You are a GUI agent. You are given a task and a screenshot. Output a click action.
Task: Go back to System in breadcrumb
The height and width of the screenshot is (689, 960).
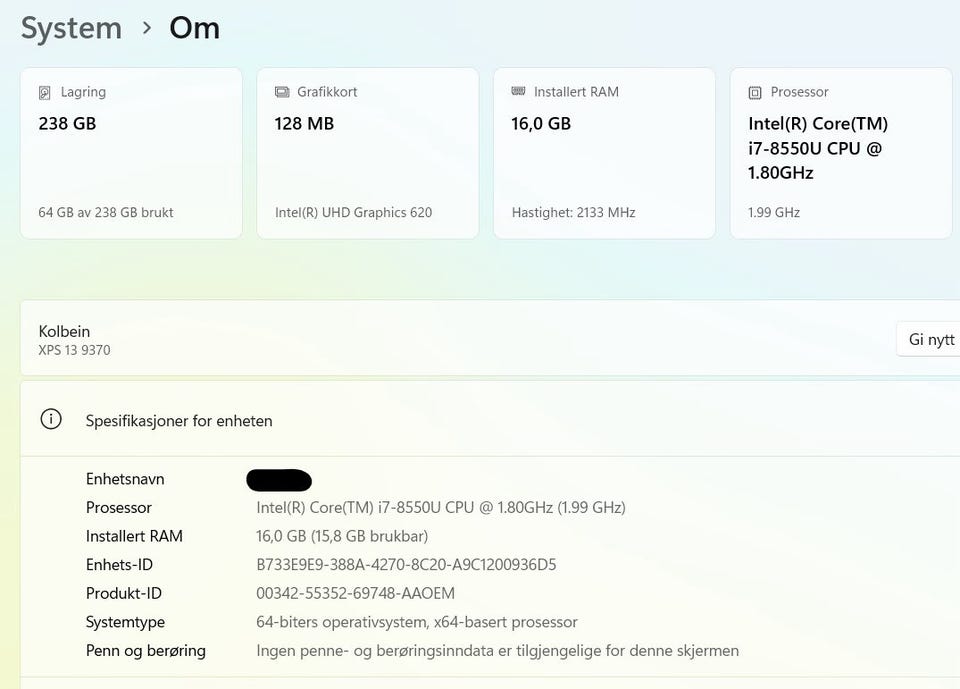click(x=72, y=28)
